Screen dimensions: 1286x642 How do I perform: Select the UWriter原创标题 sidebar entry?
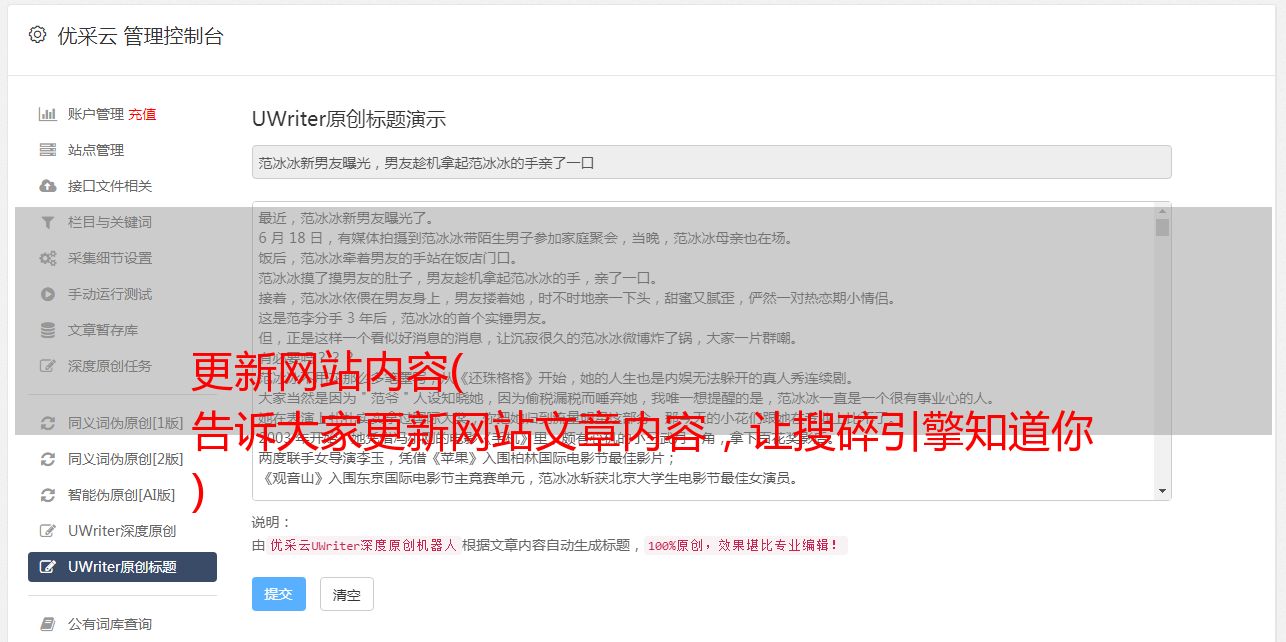[x=122, y=567]
